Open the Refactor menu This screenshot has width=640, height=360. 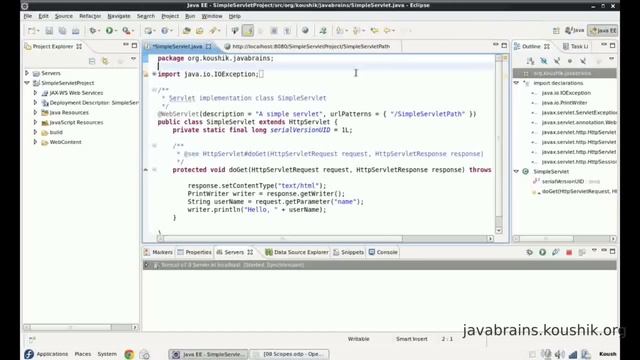pyautogui.click(x=90, y=16)
